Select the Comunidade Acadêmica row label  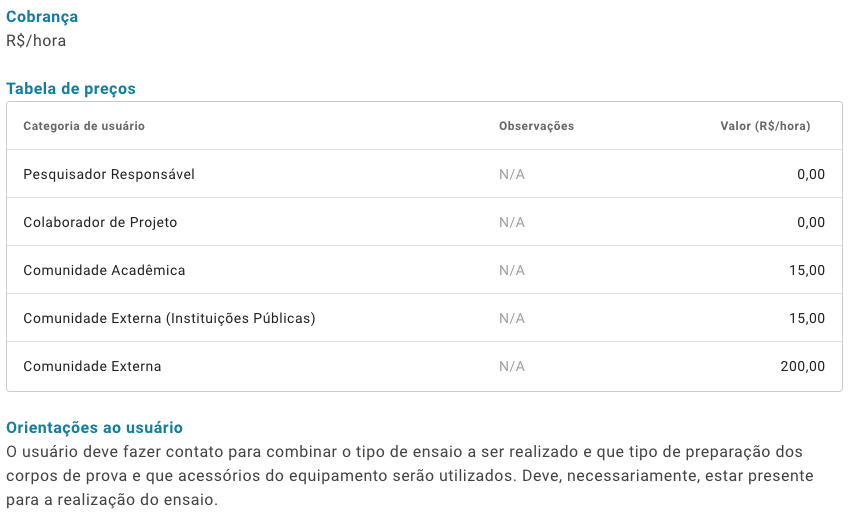pos(104,270)
